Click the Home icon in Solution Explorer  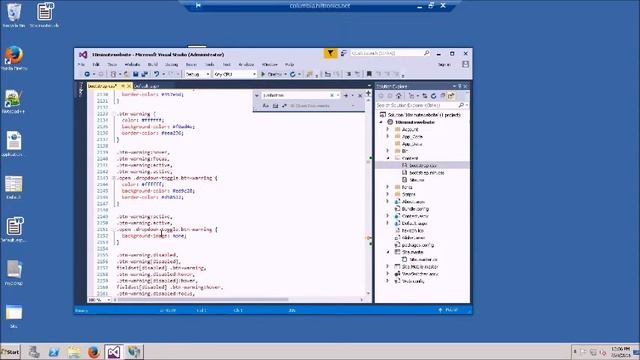[398, 96]
